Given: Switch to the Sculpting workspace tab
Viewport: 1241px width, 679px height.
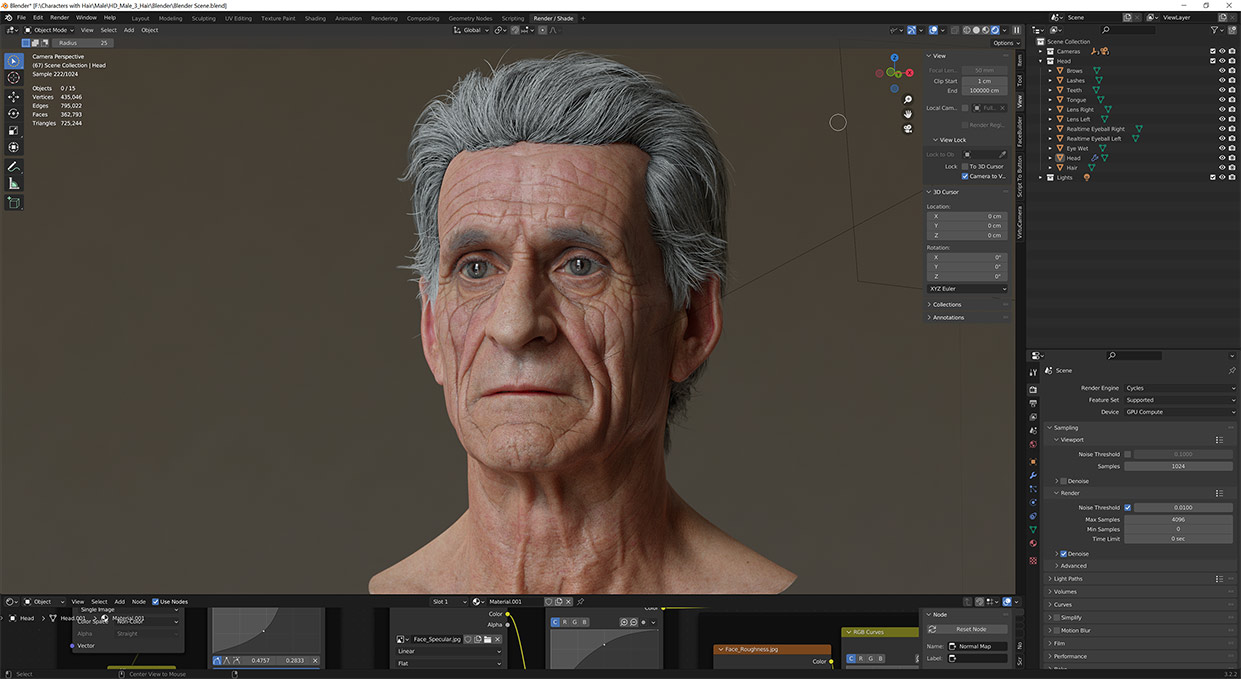Looking at the screenshot, I should [203, 18].
